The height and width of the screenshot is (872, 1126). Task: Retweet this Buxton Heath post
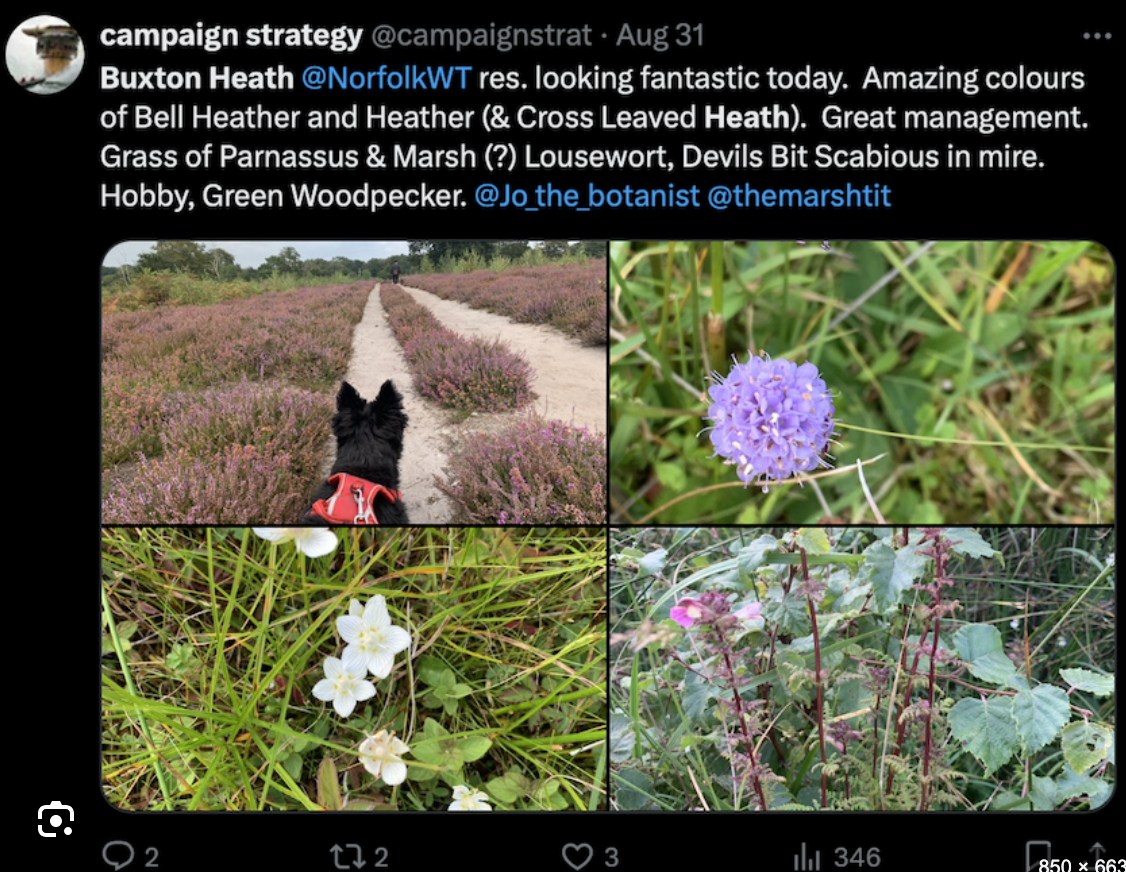point(344,855)
